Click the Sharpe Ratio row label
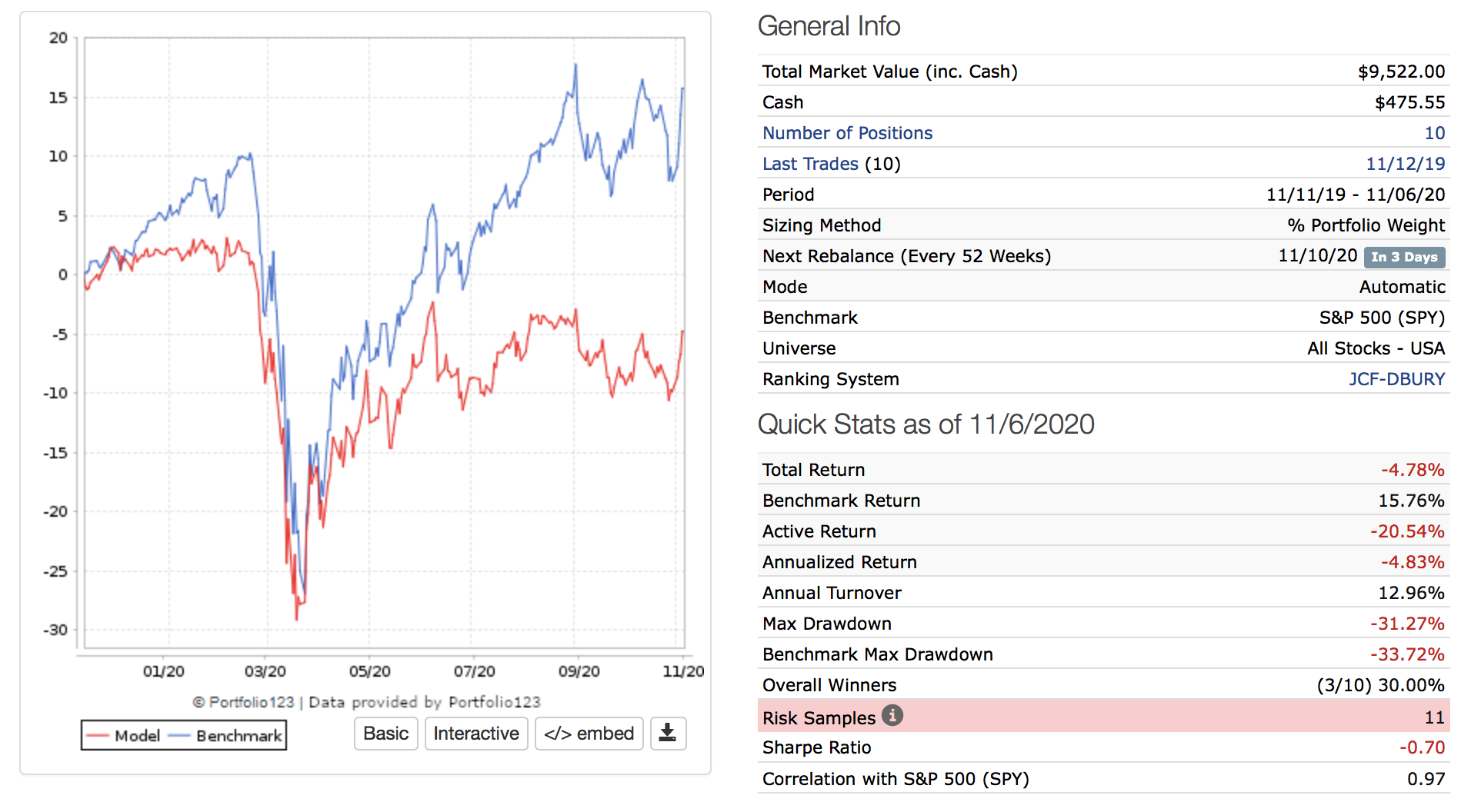The height and width of the screenshot is (812, 1471). (816, 747)
